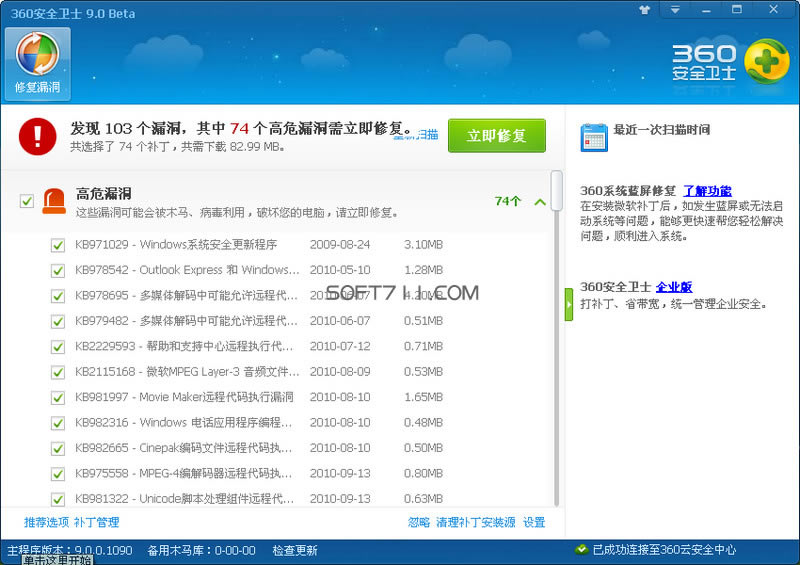
Task: Open the title bar dropdown menu icon
Action: point(675,10)
